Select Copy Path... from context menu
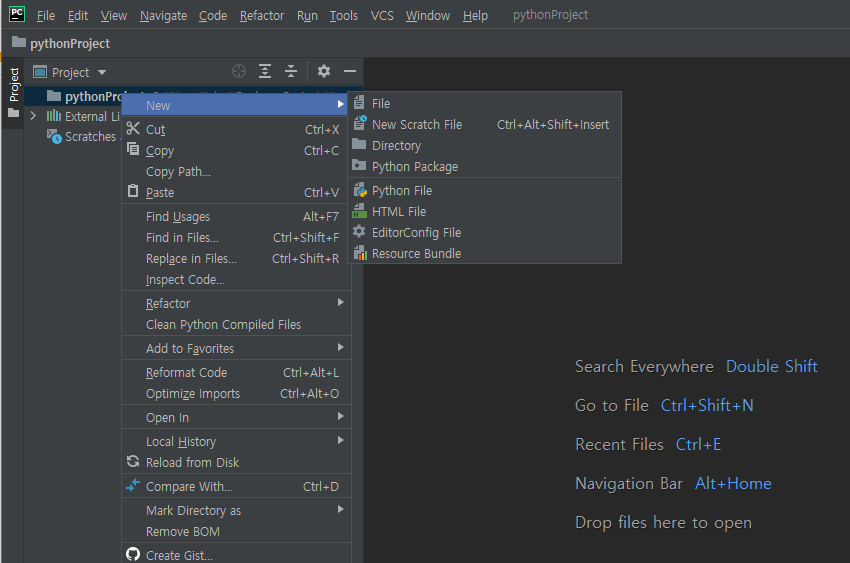 tap(236, 172)
